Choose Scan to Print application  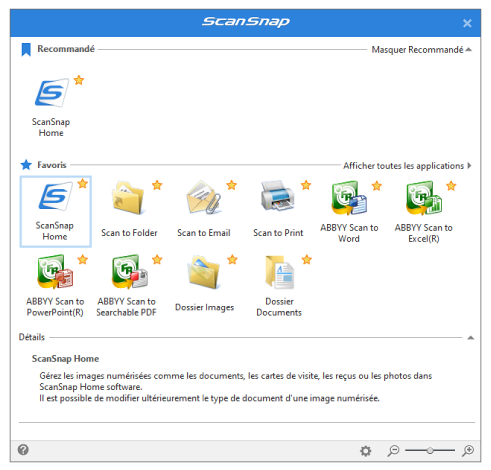[278, 210]
